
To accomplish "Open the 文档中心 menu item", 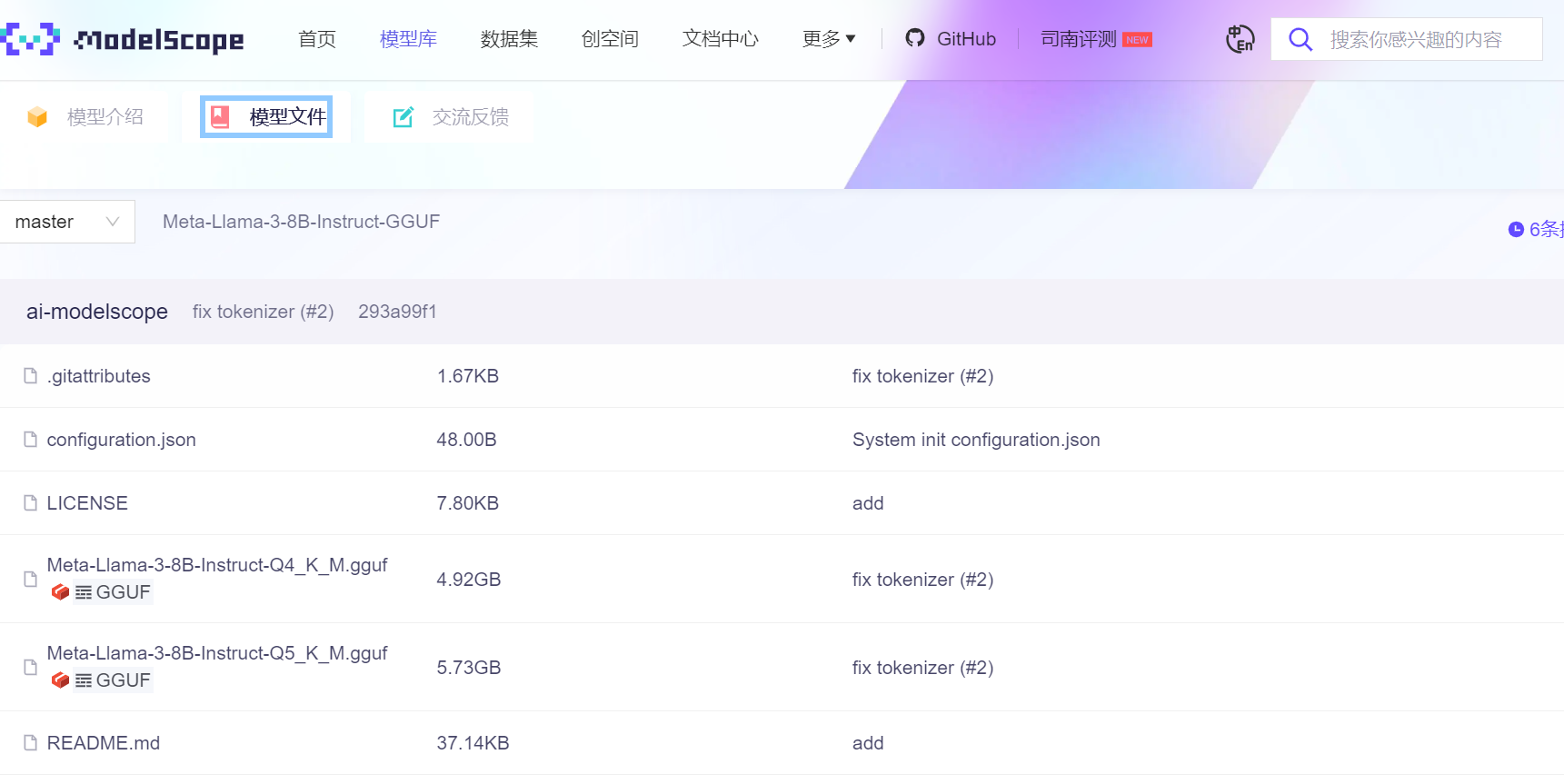I will coord(721,39).
